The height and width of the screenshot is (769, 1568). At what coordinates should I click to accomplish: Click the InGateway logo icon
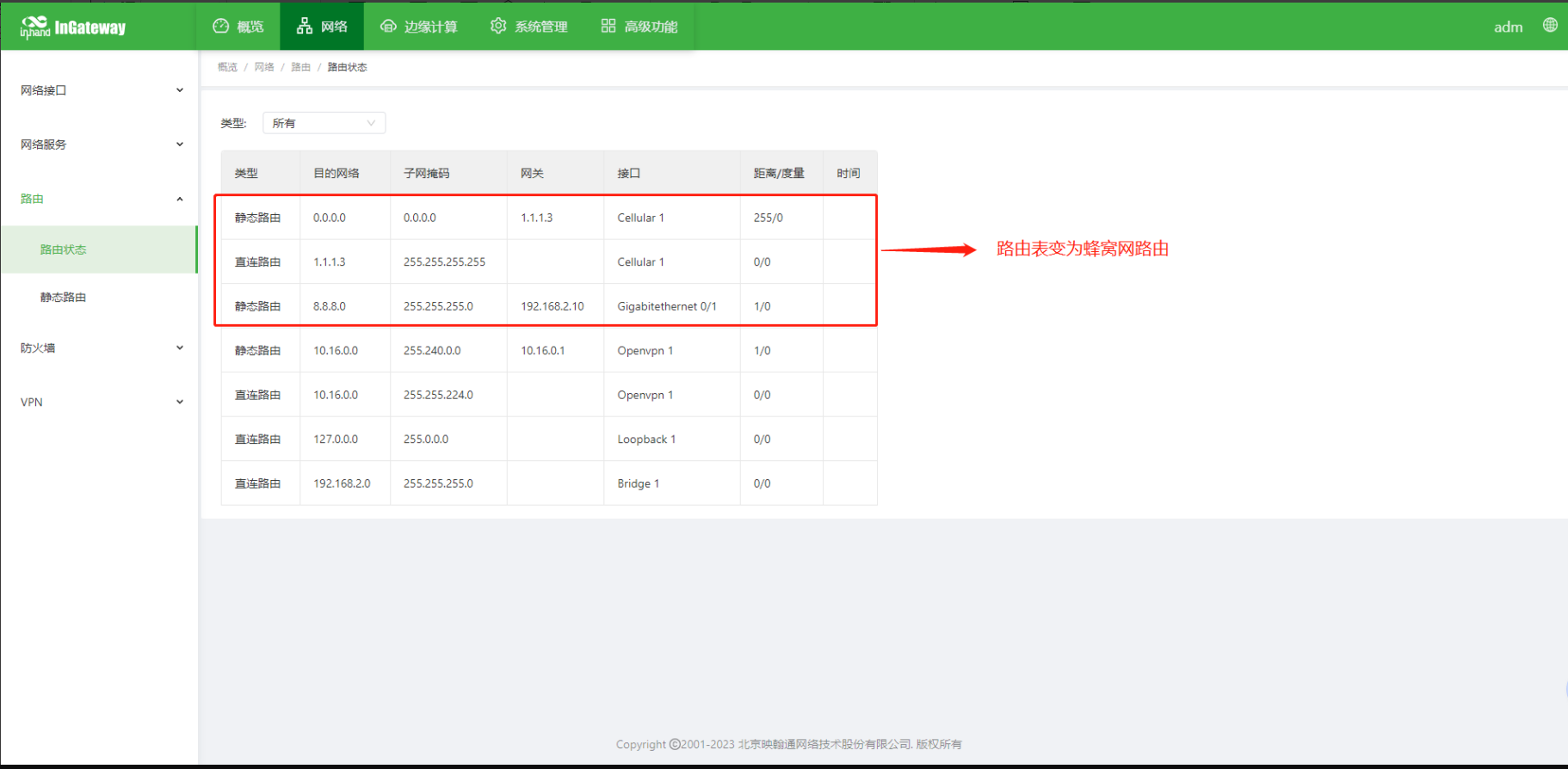pyautogui.click(x=35, y=27)
